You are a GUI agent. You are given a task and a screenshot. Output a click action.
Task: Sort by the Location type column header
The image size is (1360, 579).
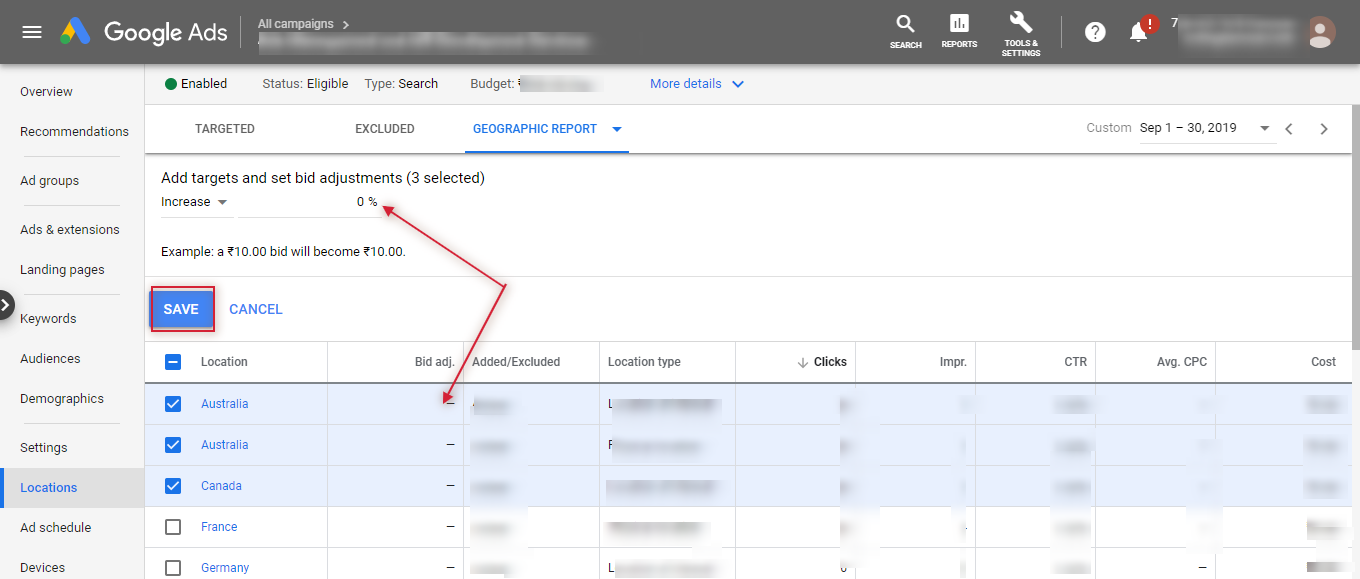click(644, 362)
